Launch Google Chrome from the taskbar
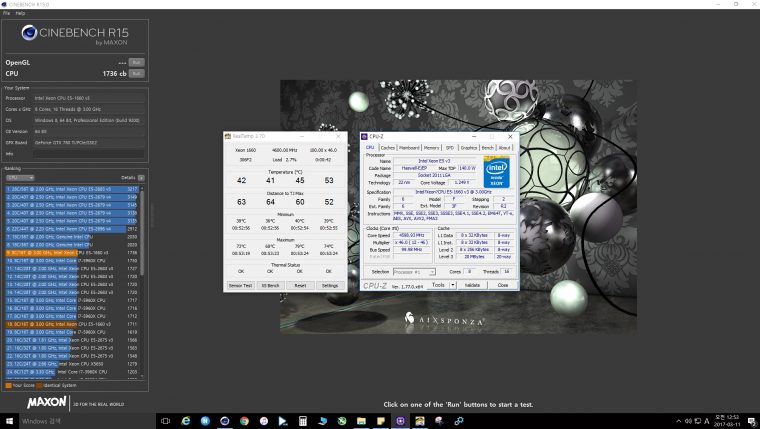 click(x=244, y=421)
